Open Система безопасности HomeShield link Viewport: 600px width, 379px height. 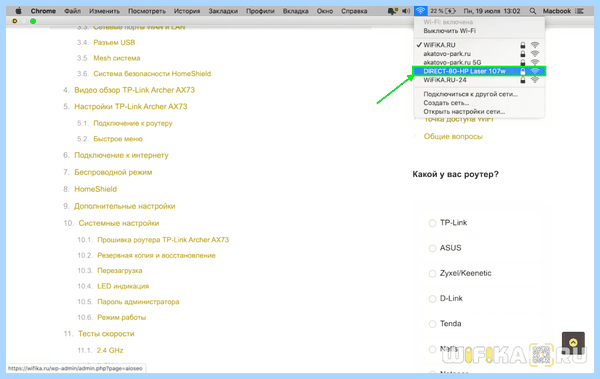point(152,74)
